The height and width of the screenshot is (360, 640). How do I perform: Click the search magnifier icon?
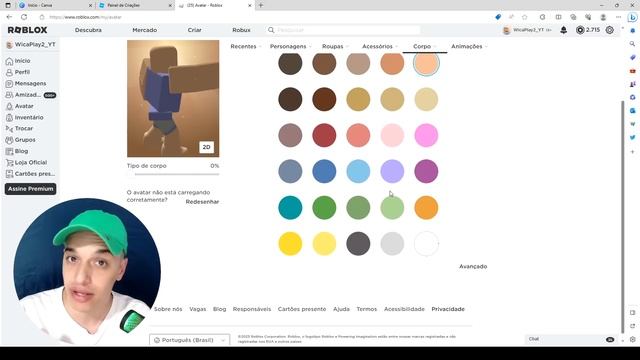coord(271,30)
